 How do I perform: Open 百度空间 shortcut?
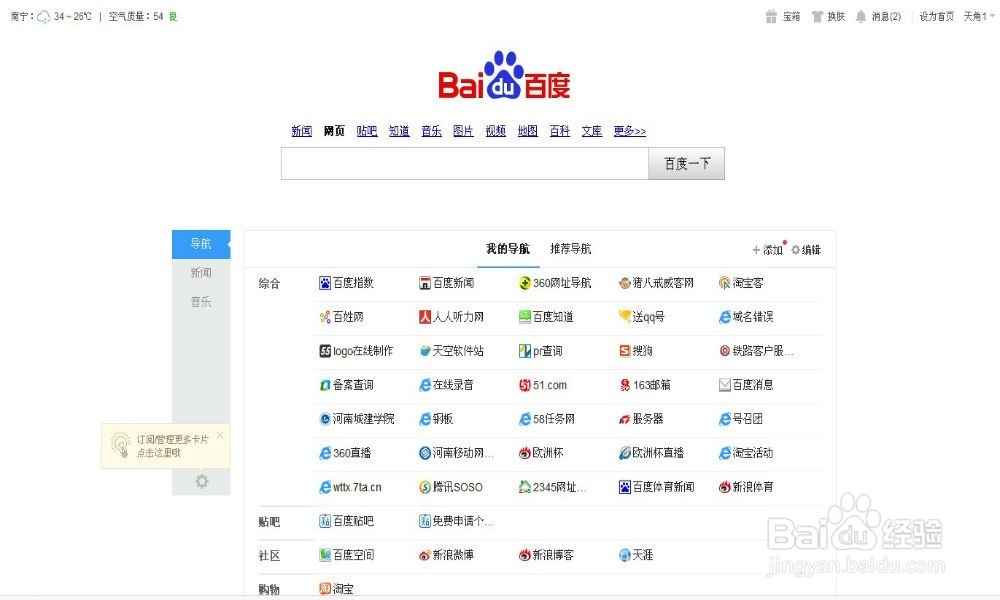(x=346, y=555)
